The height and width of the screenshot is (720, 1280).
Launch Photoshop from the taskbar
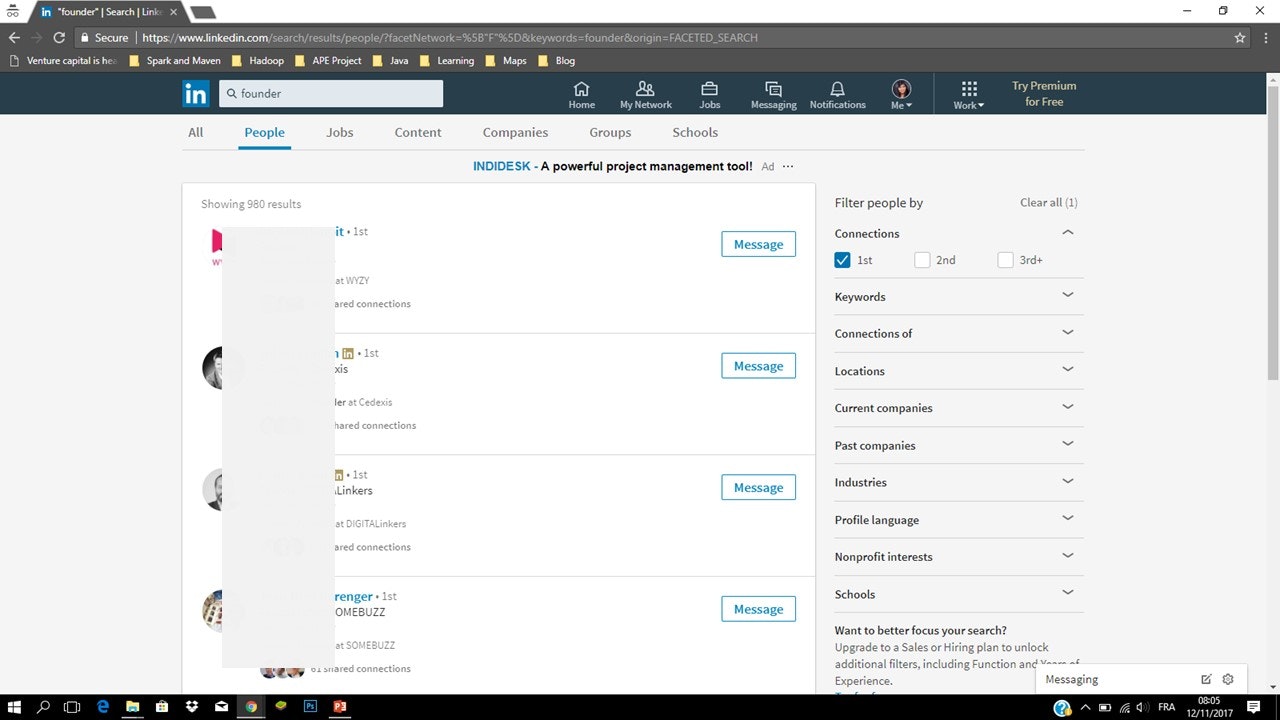point(310,706)
